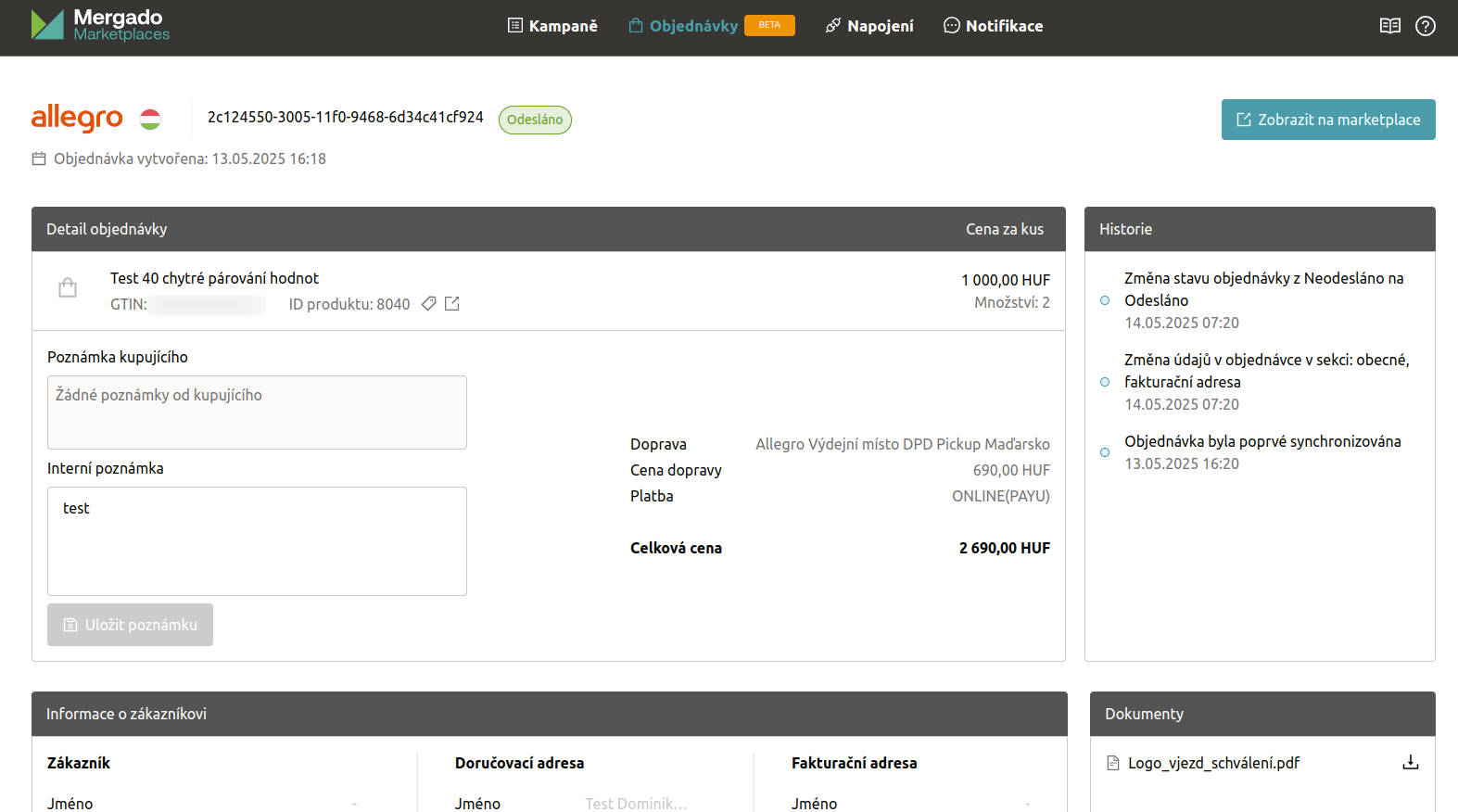Navigate to Napojení
This screenshot has height=812, width=1458.
tap(869, 26)
